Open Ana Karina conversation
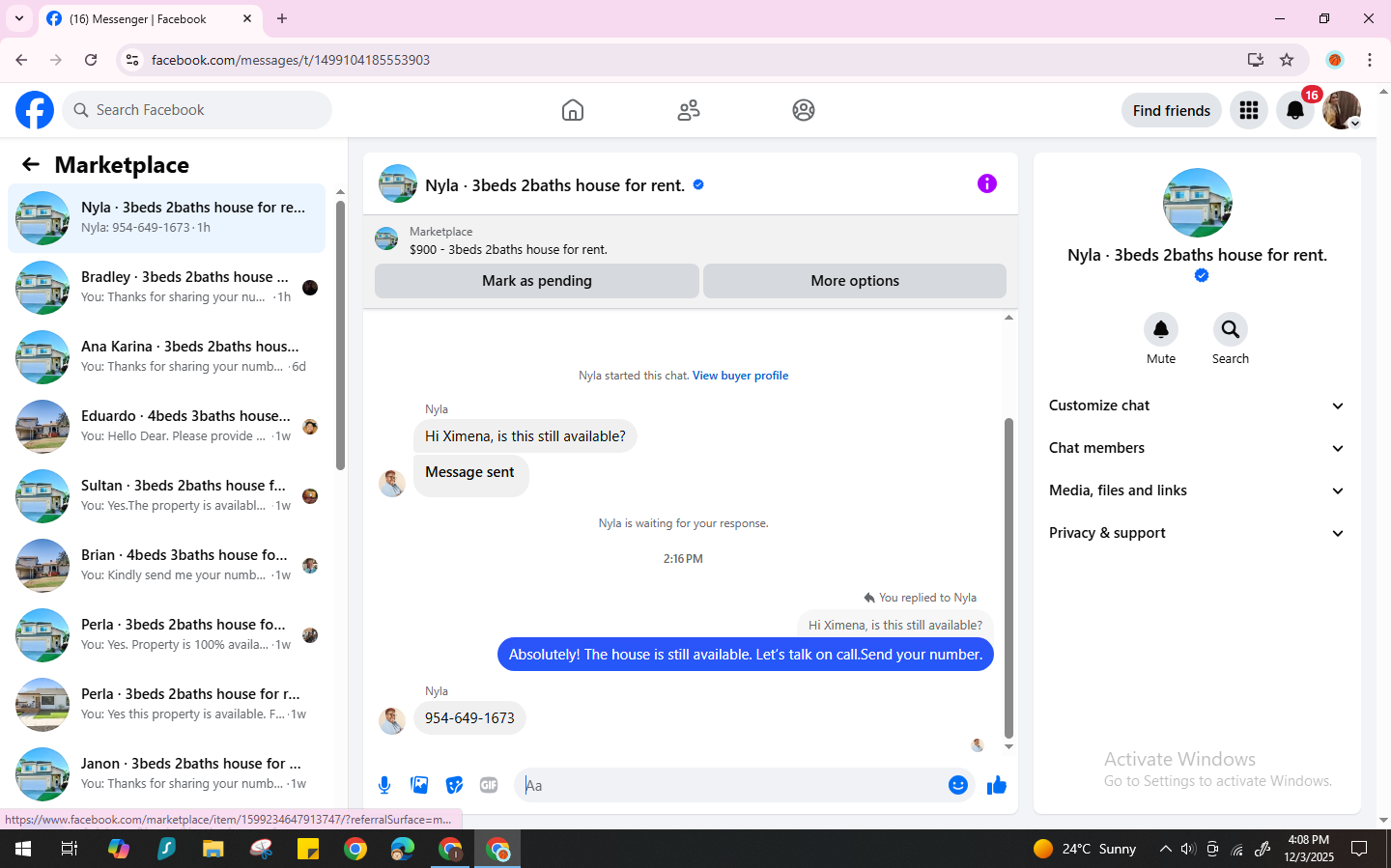 (166, 357)
